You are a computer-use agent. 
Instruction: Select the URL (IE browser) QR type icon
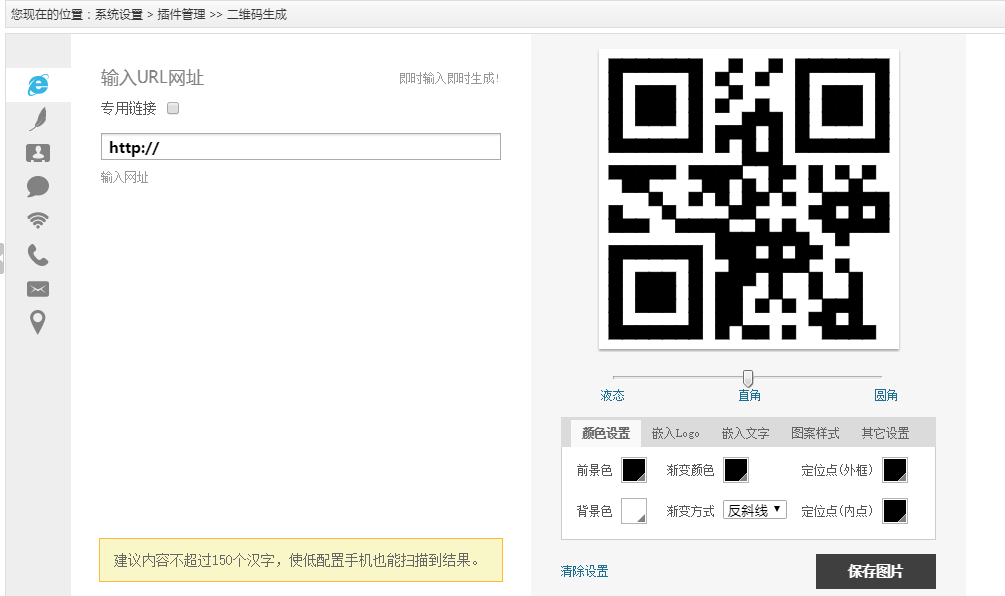pyautogui.click(x=38, y=85)
